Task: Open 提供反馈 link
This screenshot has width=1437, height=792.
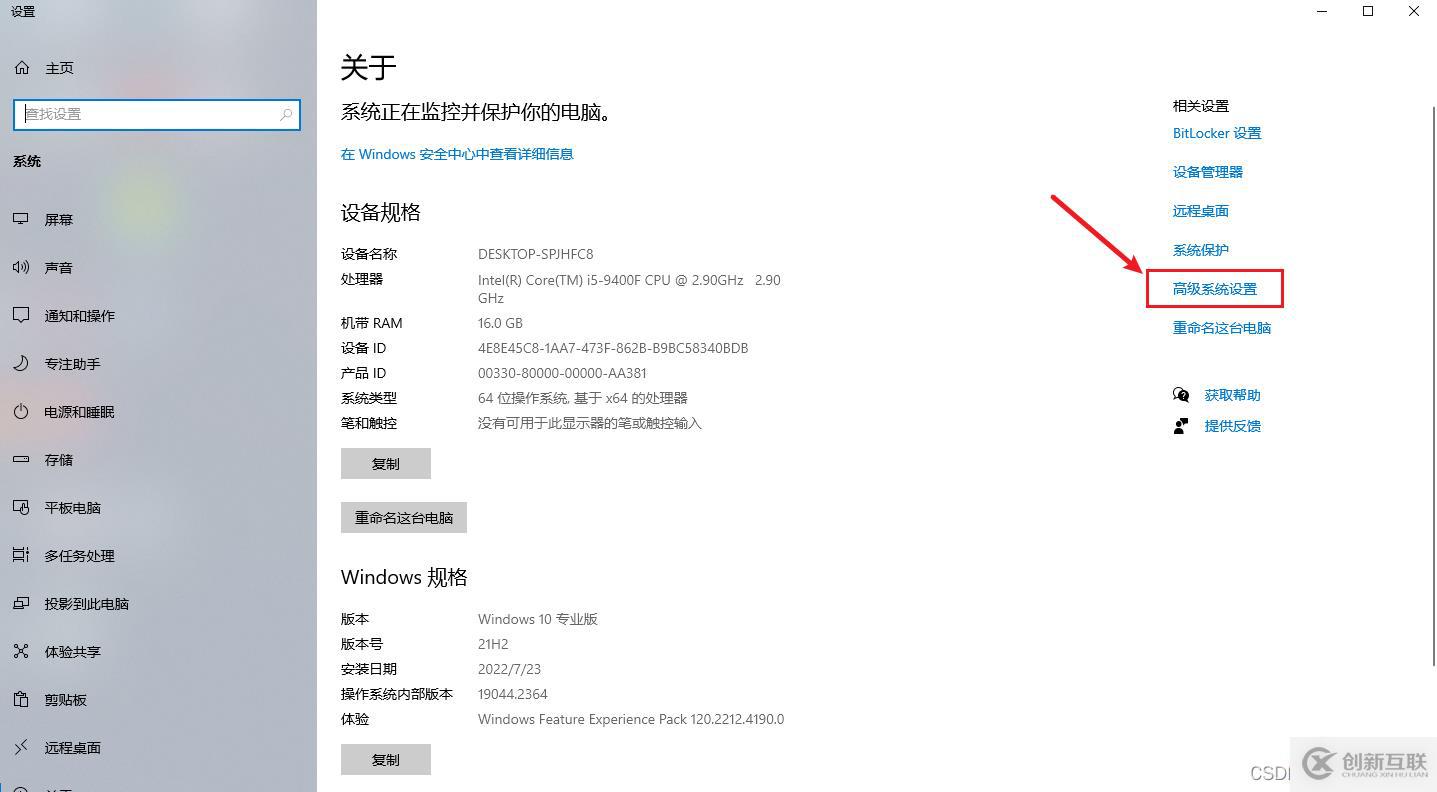Action: [x=1232, y=426]
